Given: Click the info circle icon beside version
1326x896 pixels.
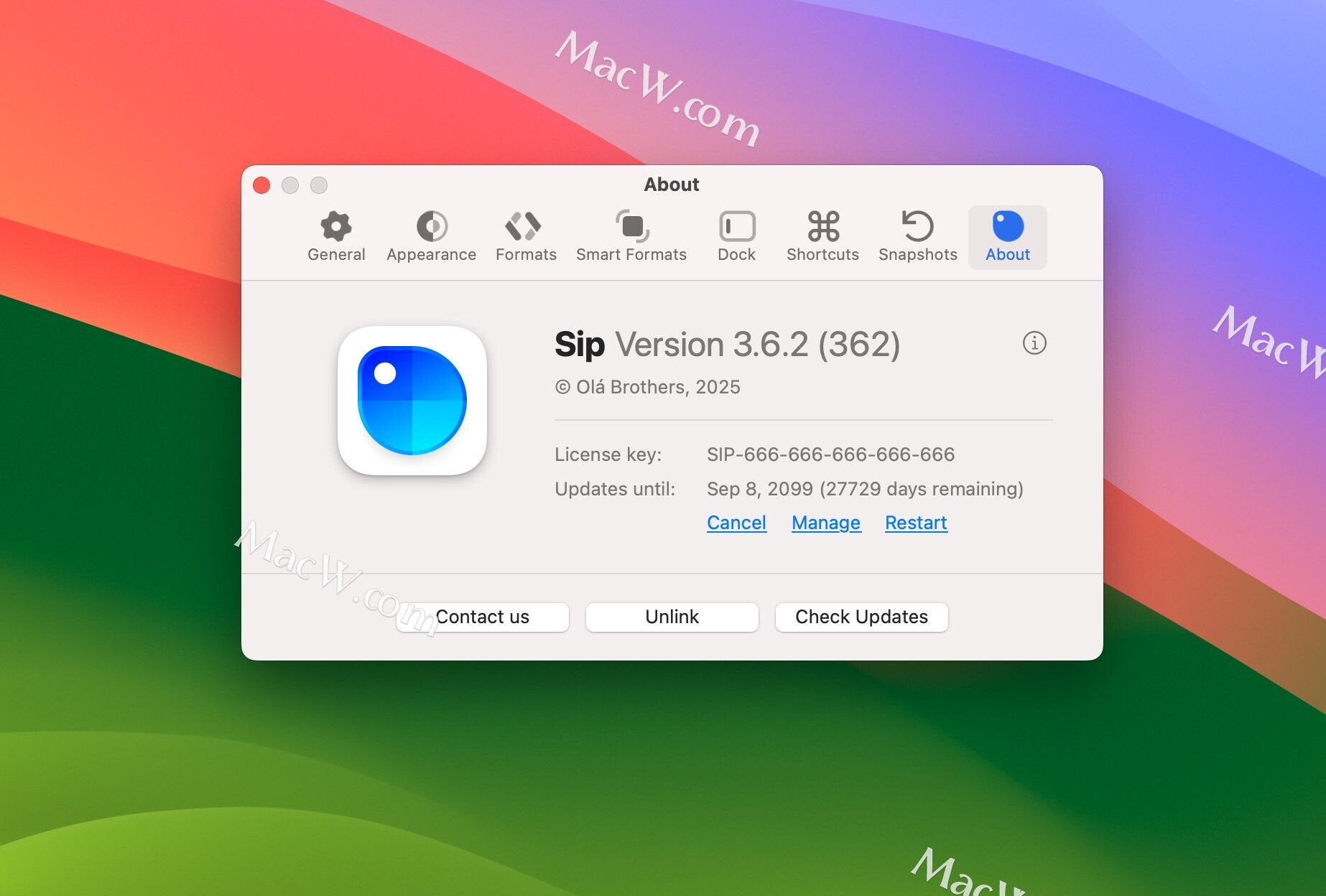Looking at the screenshot, I should pyautogui.click(x=1034, y=343).
